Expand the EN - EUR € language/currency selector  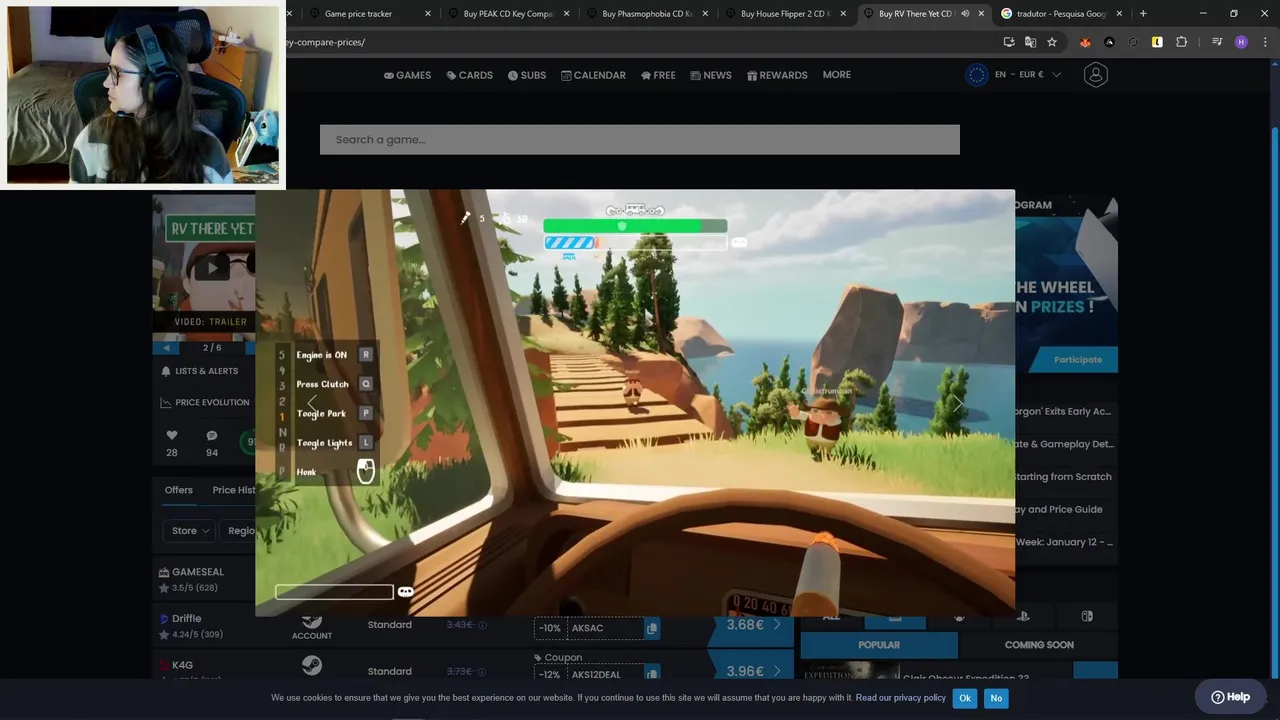(1014, 75)
